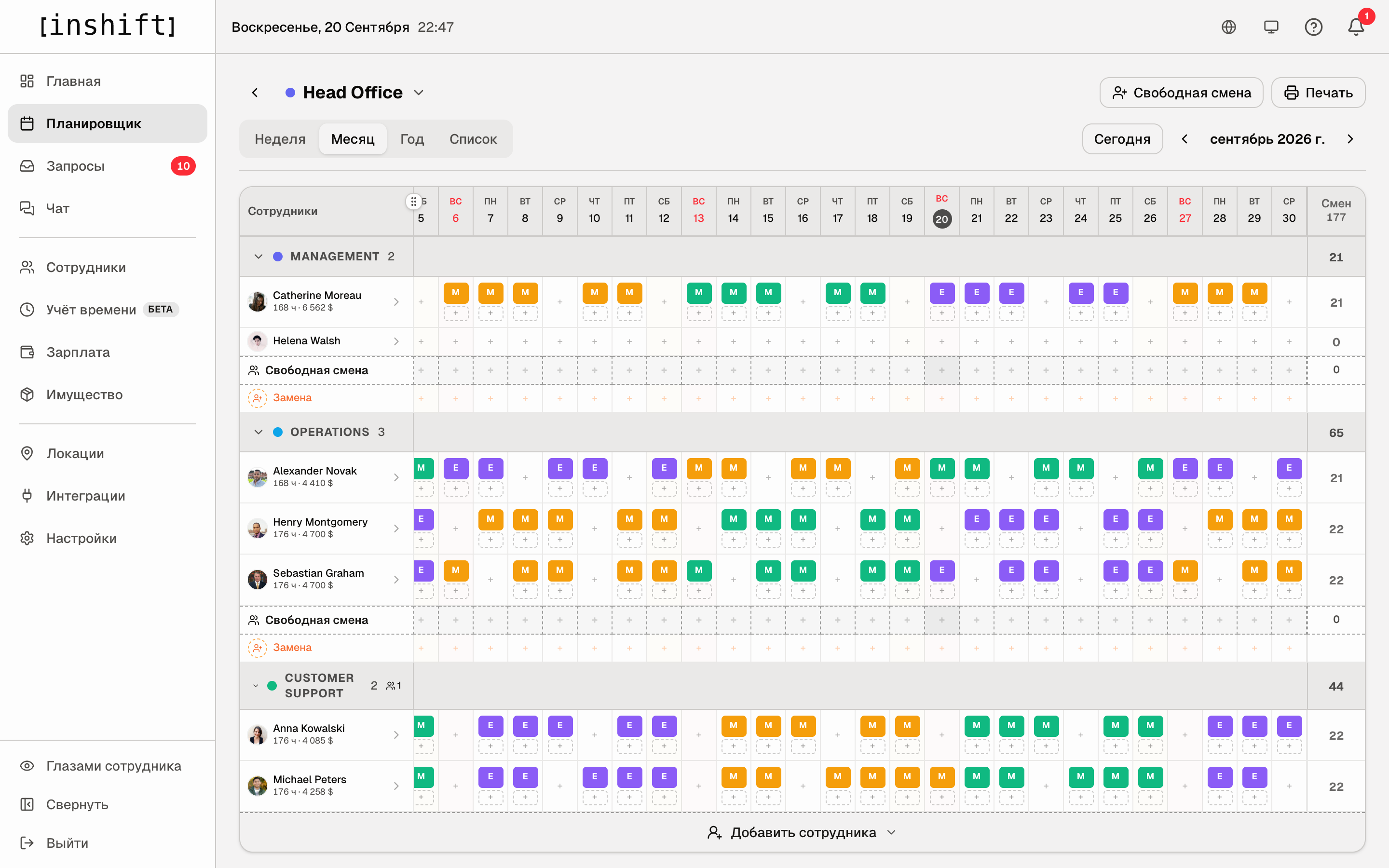Switch to Список view tab
This screenshot has height=868, width=1389.
473,139
